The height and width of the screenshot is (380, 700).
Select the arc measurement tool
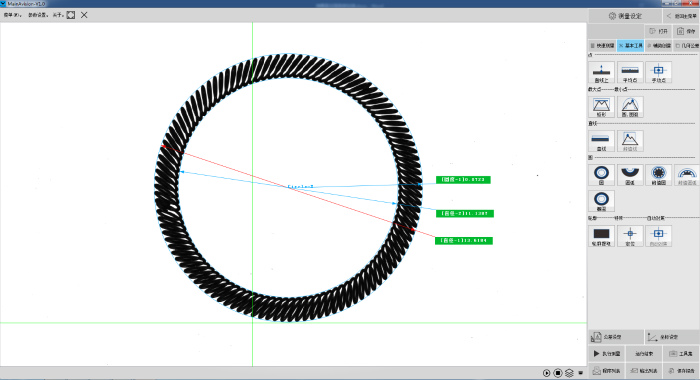pos(630,175)
